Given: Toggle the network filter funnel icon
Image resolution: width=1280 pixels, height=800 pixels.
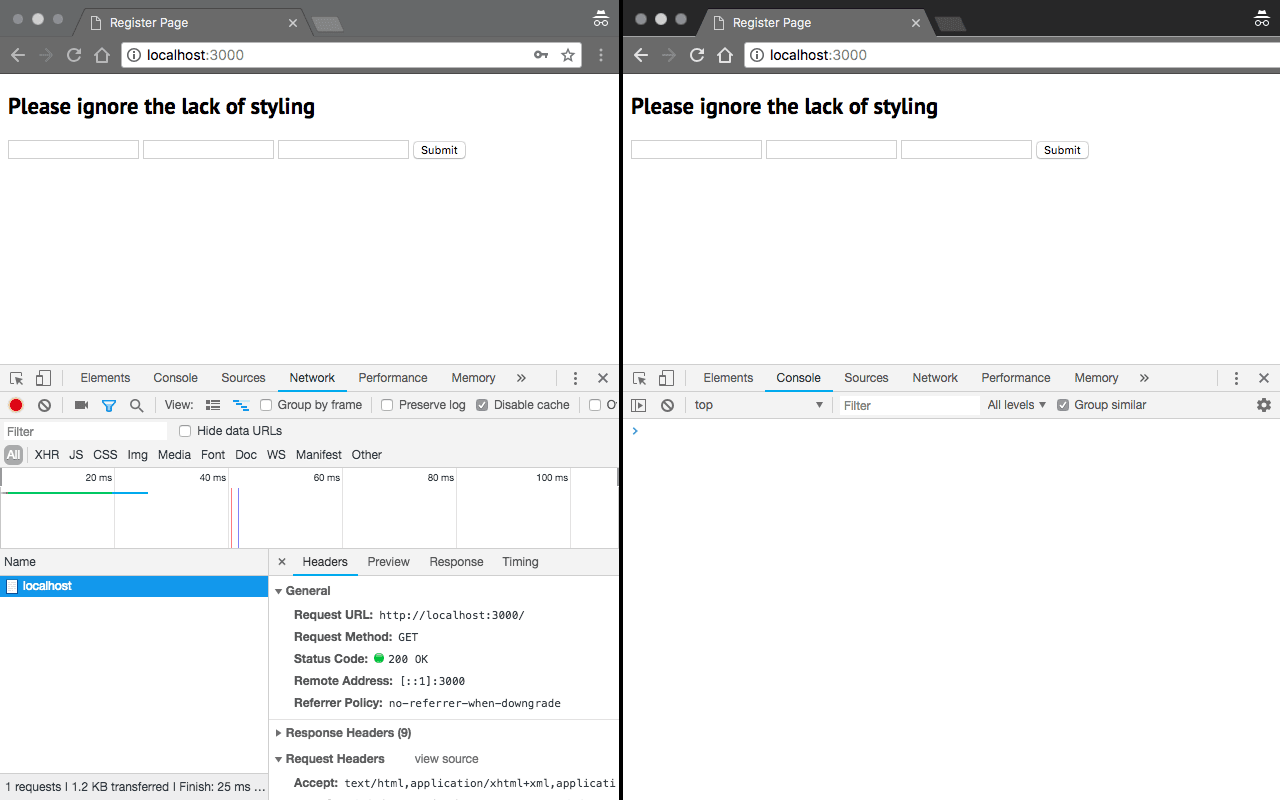Looking at the screenshot, I should pyautogui.click(x=109, y=405).
